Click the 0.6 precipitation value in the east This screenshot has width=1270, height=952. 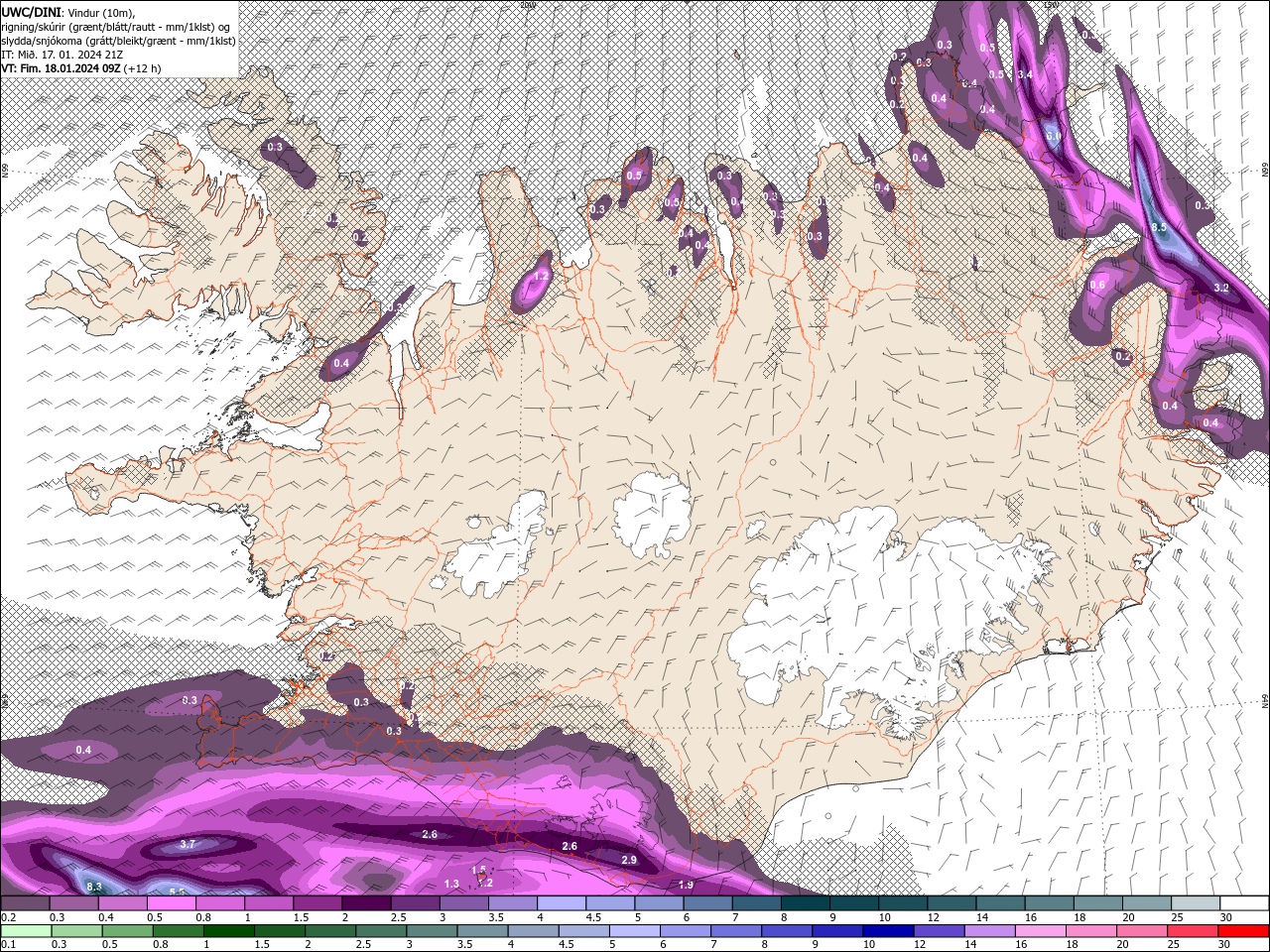(x=1097, y=286)
